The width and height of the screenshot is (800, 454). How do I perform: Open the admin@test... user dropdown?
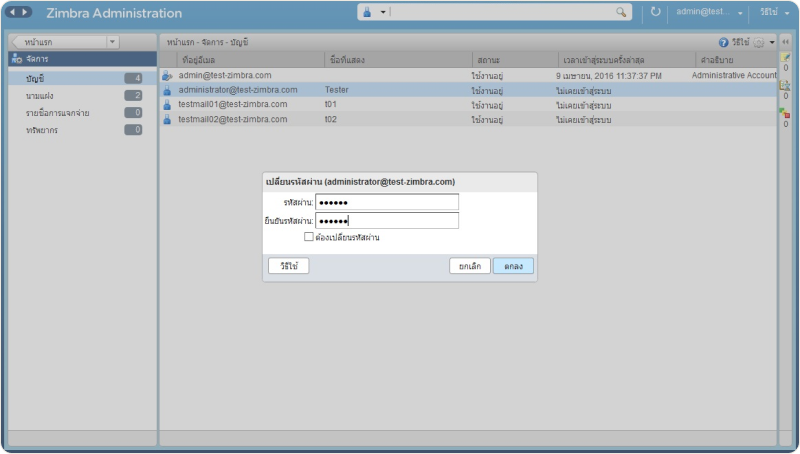click(709, 12)
